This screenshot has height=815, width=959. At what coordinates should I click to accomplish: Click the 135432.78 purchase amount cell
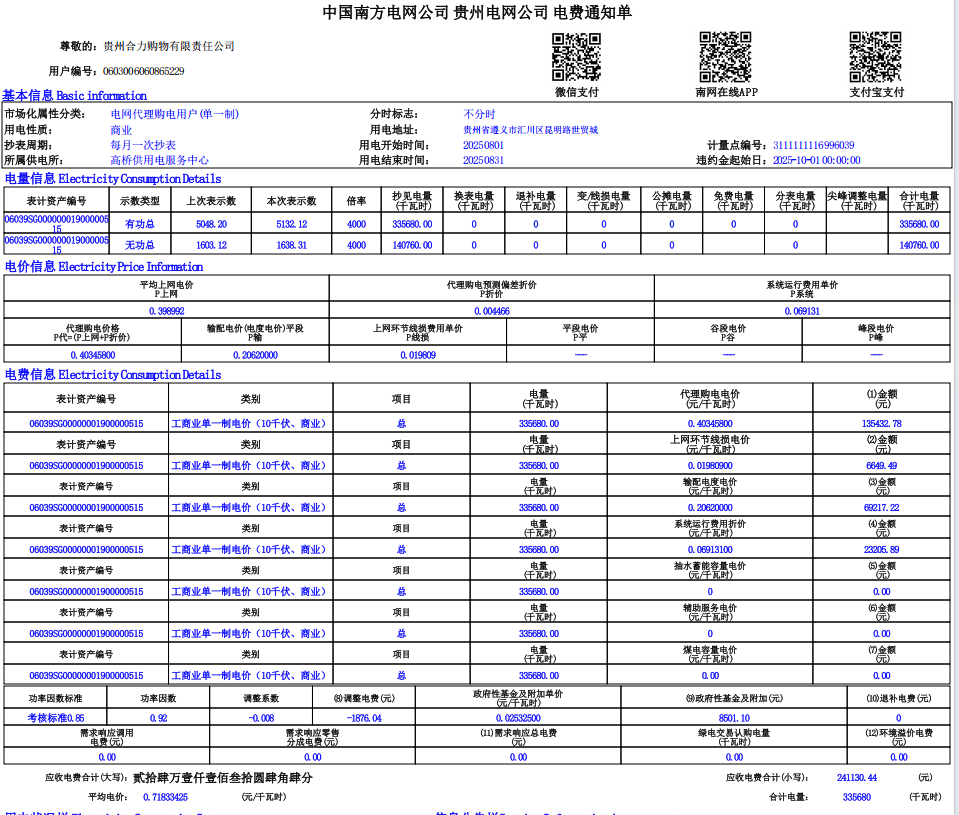pyautogui.click(x=881, y=424)
